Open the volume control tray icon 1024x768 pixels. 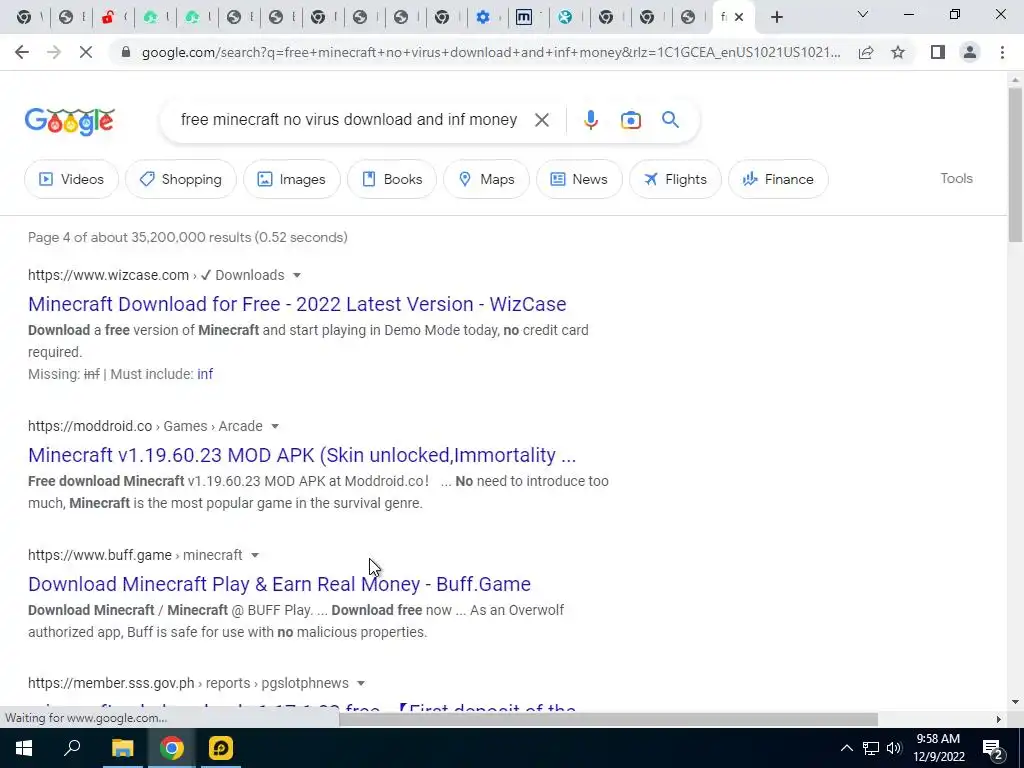click(x=894, y=748)
